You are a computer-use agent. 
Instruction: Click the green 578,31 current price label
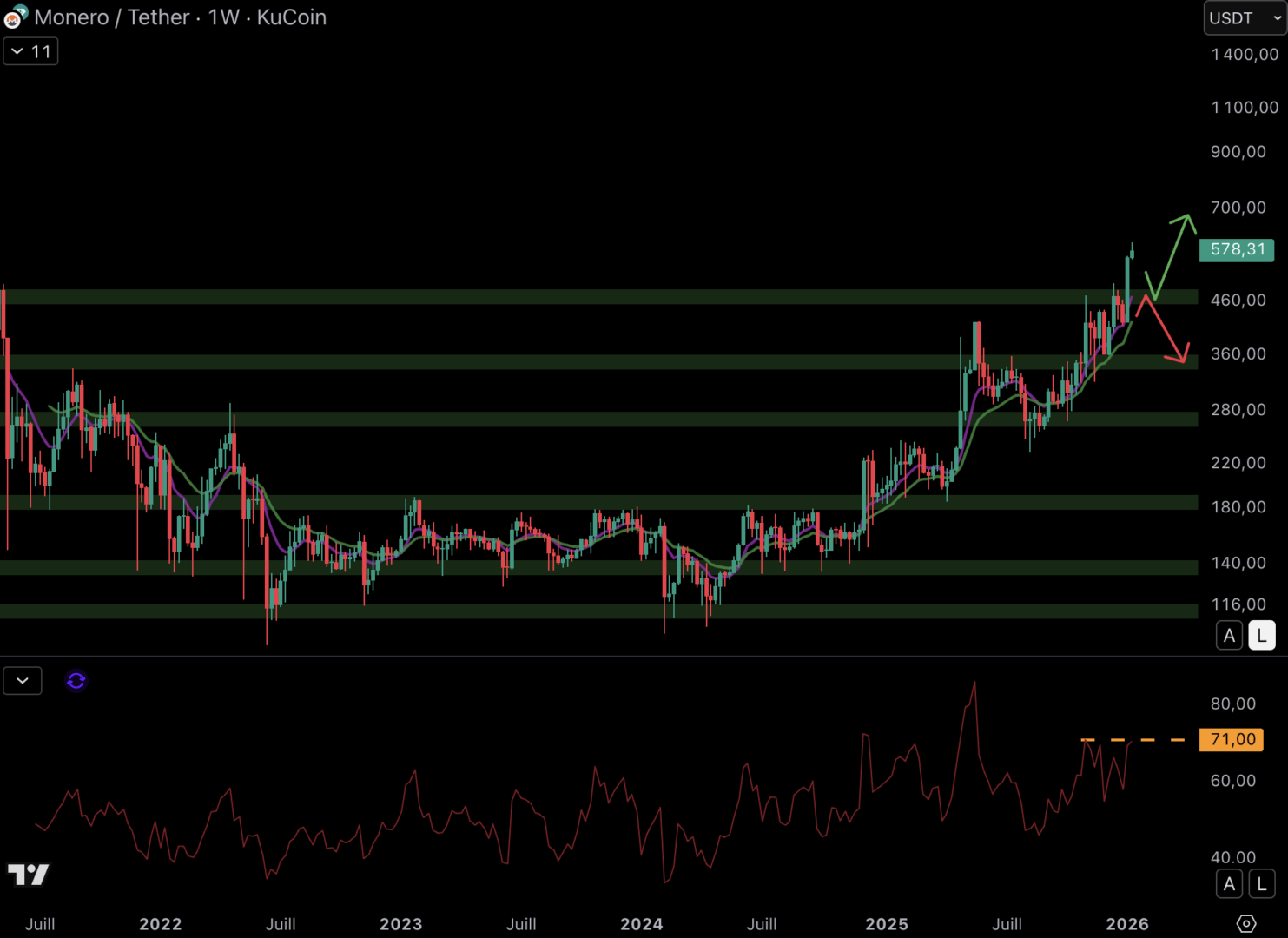click(1237, 250)
